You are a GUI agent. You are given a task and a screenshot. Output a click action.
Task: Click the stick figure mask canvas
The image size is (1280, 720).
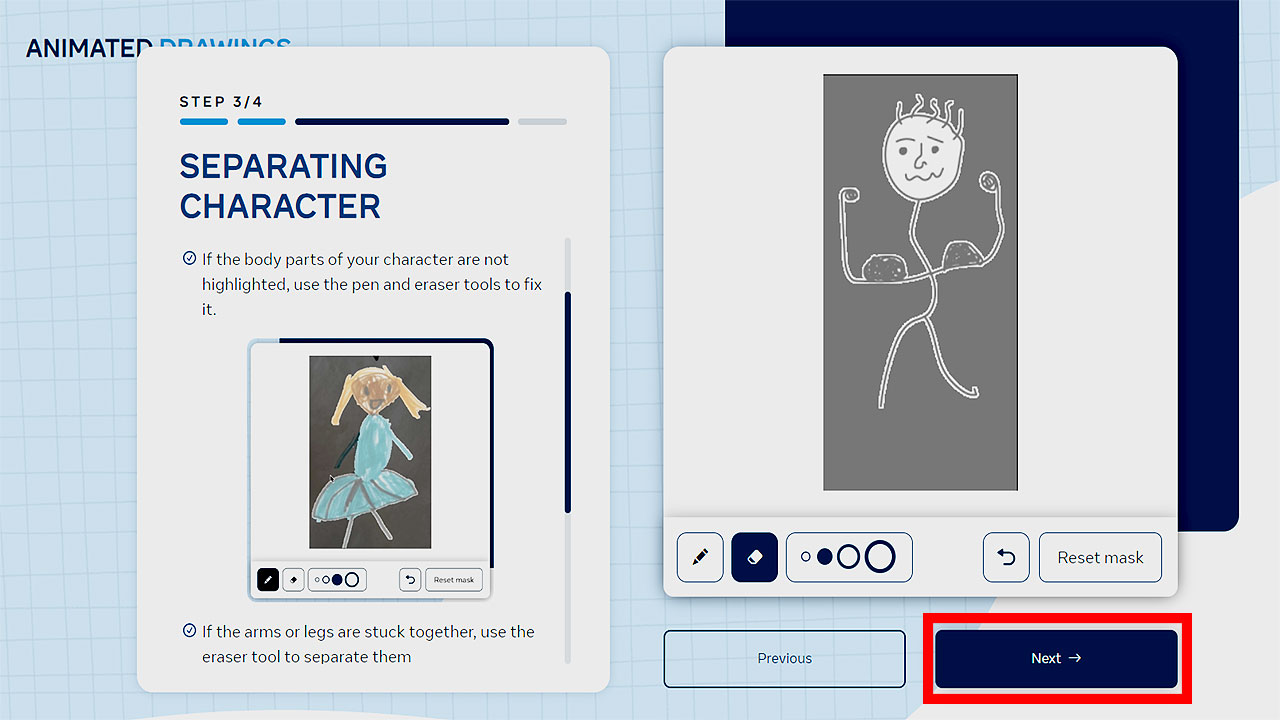tap(920, 282)
